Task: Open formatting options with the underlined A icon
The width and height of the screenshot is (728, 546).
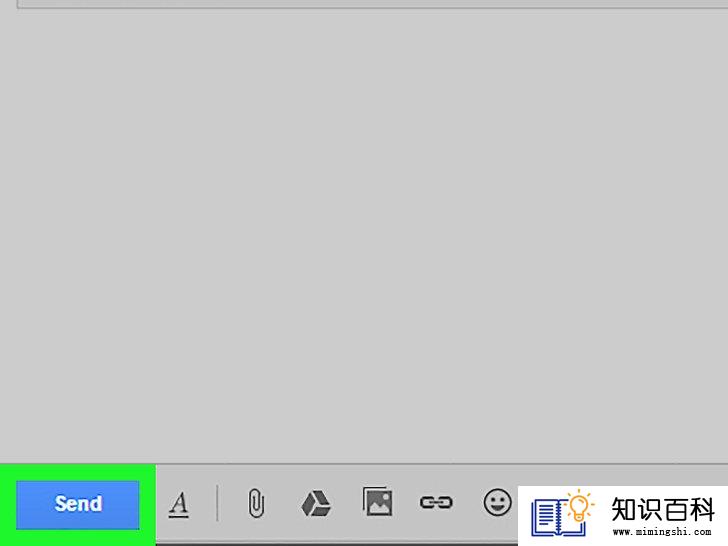Action: pos(179,504)
